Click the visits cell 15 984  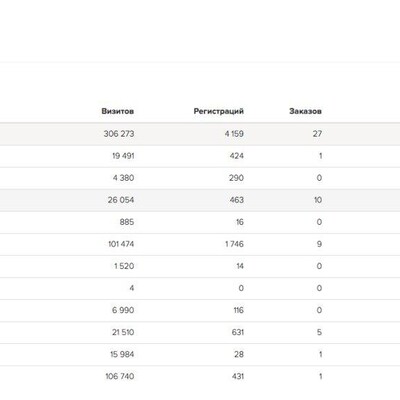pyautogui.click(x=122, y=354)
